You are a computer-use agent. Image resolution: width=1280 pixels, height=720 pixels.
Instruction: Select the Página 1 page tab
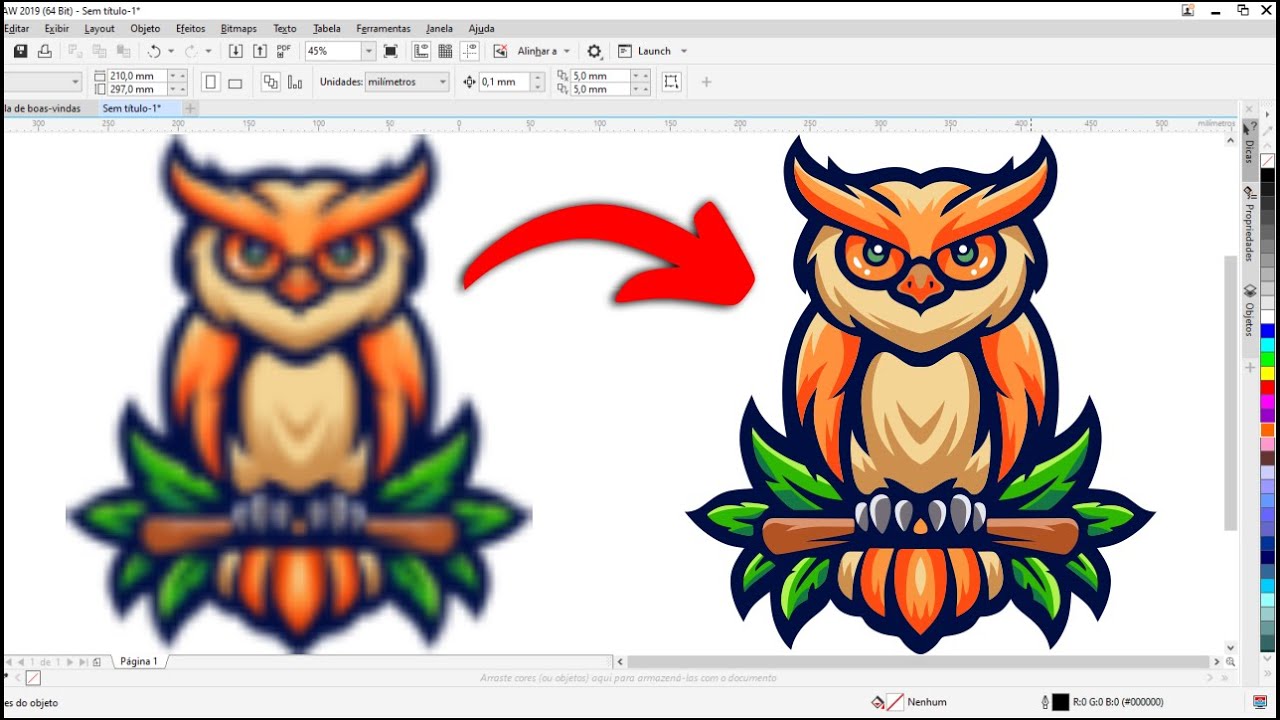[x=139, y=661]
